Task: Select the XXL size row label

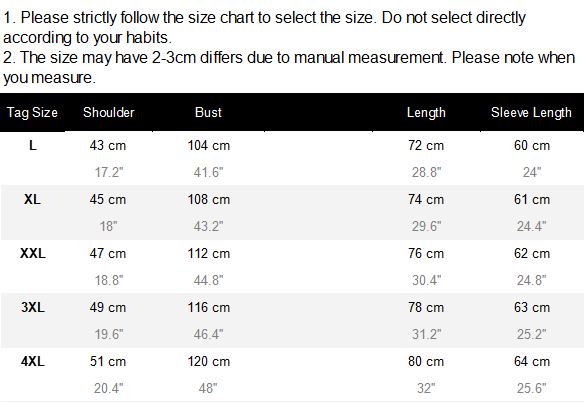Action: coord(33,253)
